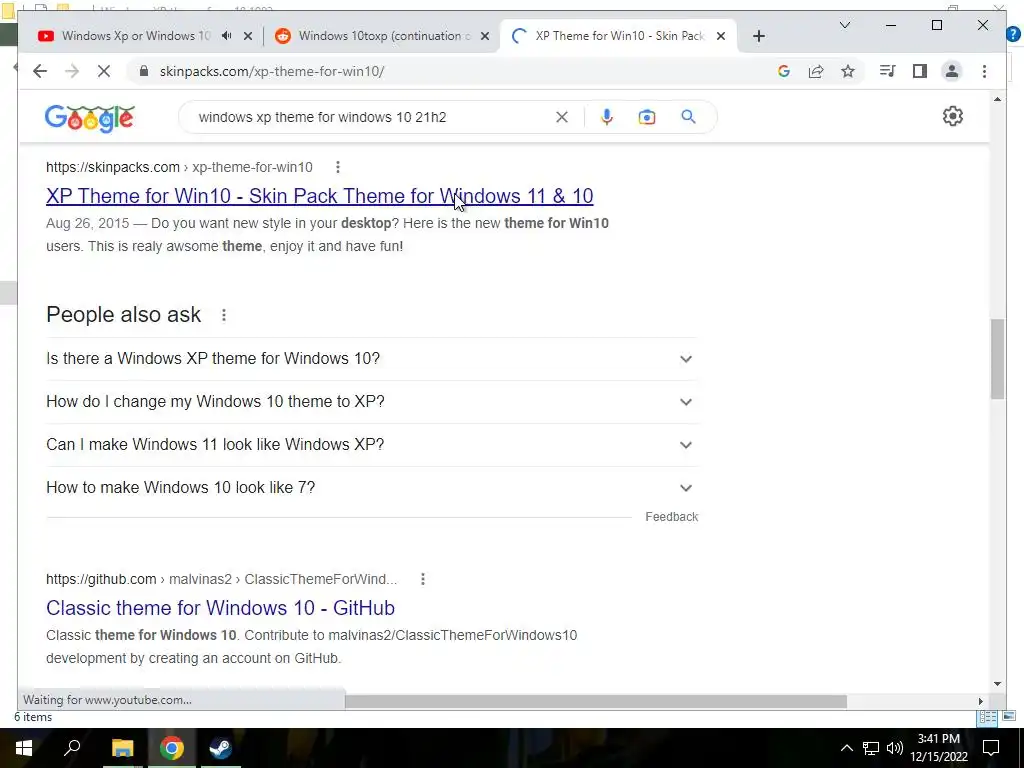Viewport: 1024px width, 768px height.
Task: Open more options for the github.com result
Action: [423, 579]
